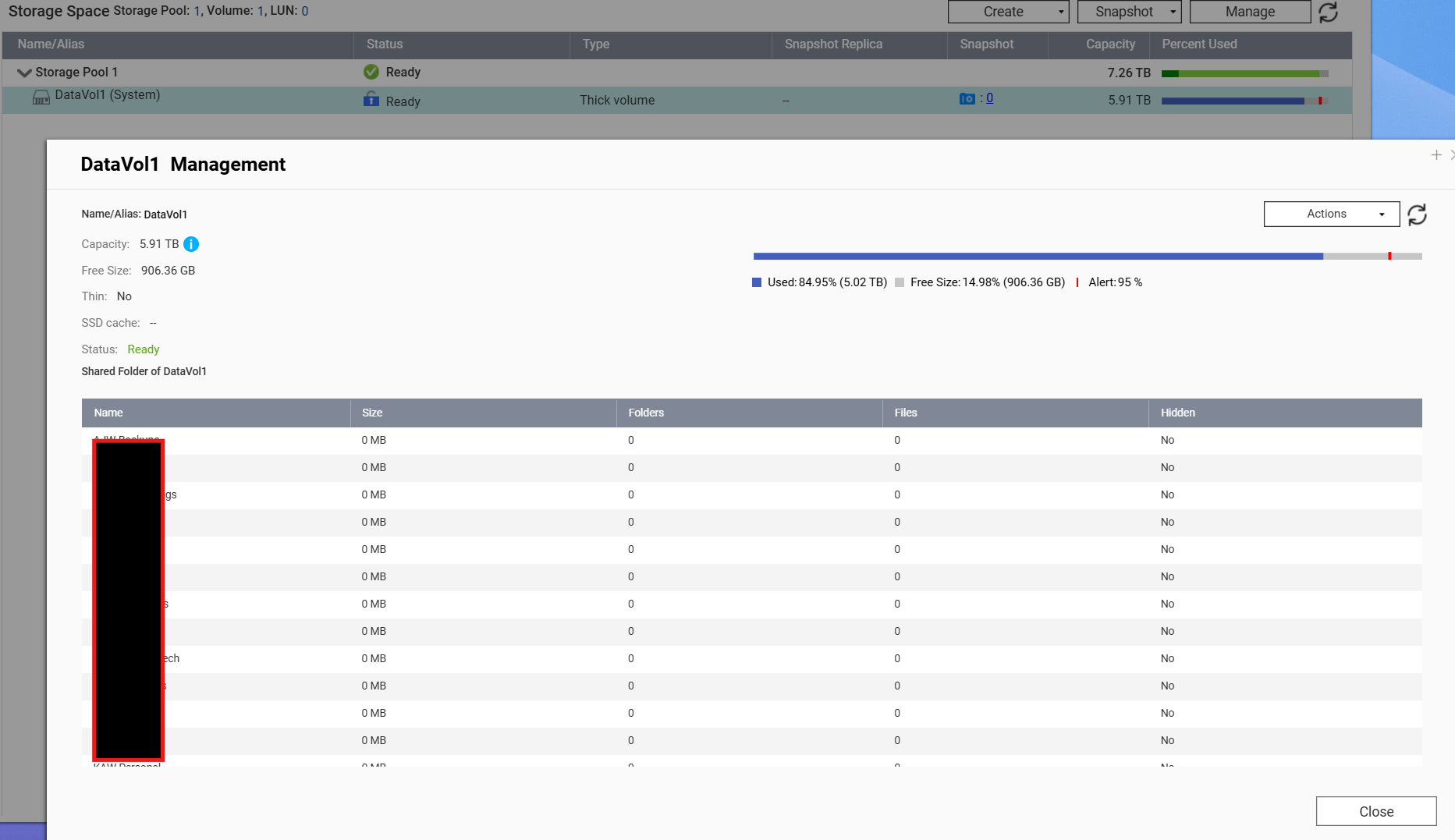
Task: Click the 'Alert: 95 %' legend text
Action: pyautogui.click(x=1116, y=282)
